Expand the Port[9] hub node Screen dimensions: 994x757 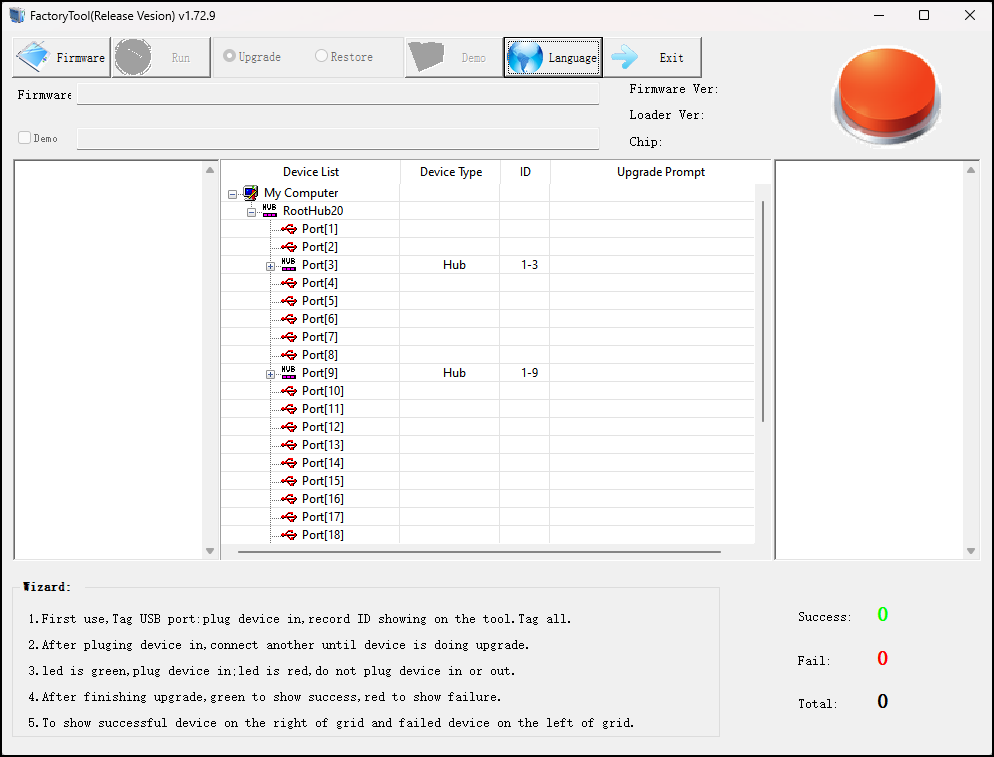pos(271,374)
